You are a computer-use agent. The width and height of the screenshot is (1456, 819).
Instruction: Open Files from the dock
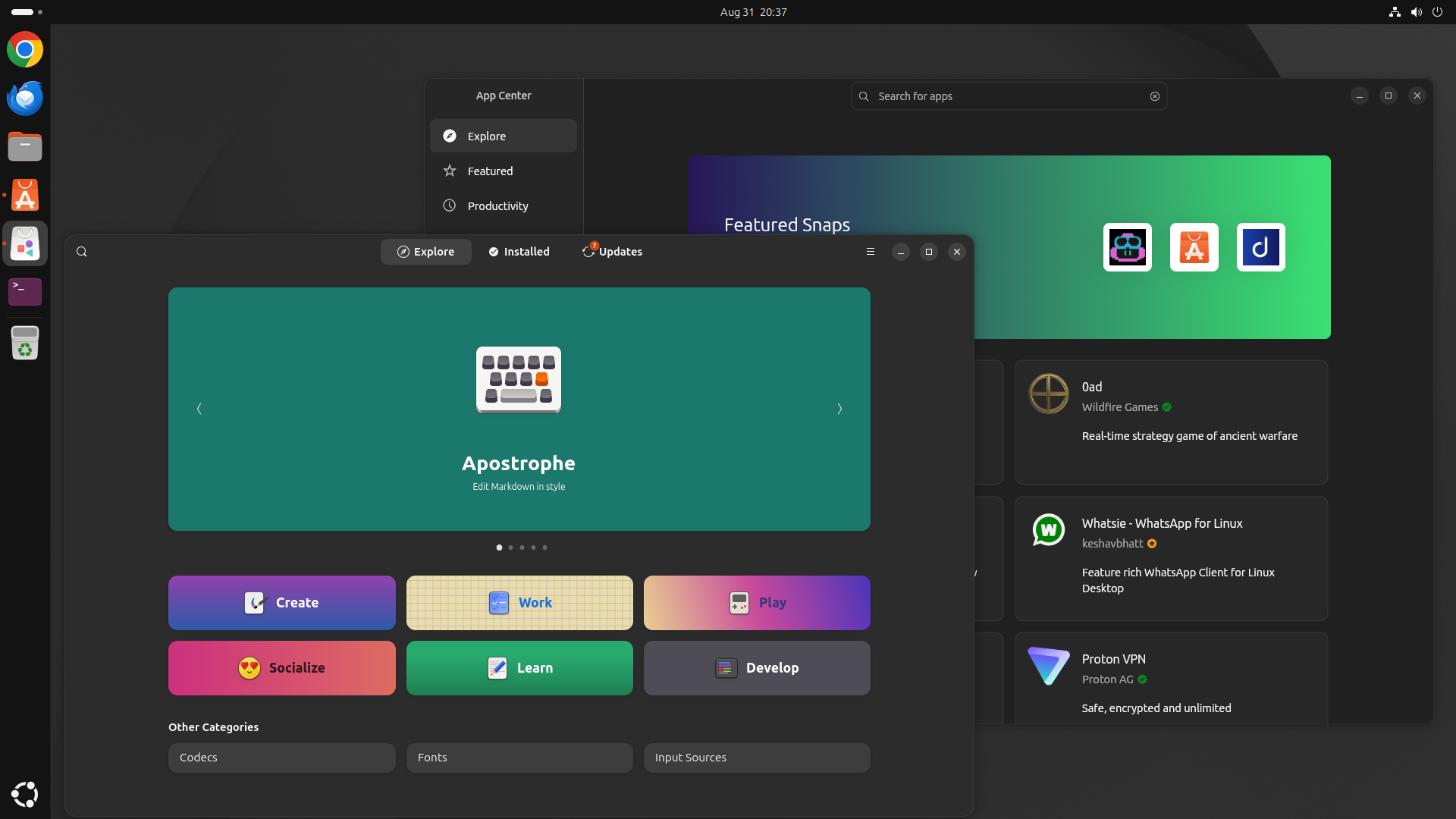tap(25, 146)
